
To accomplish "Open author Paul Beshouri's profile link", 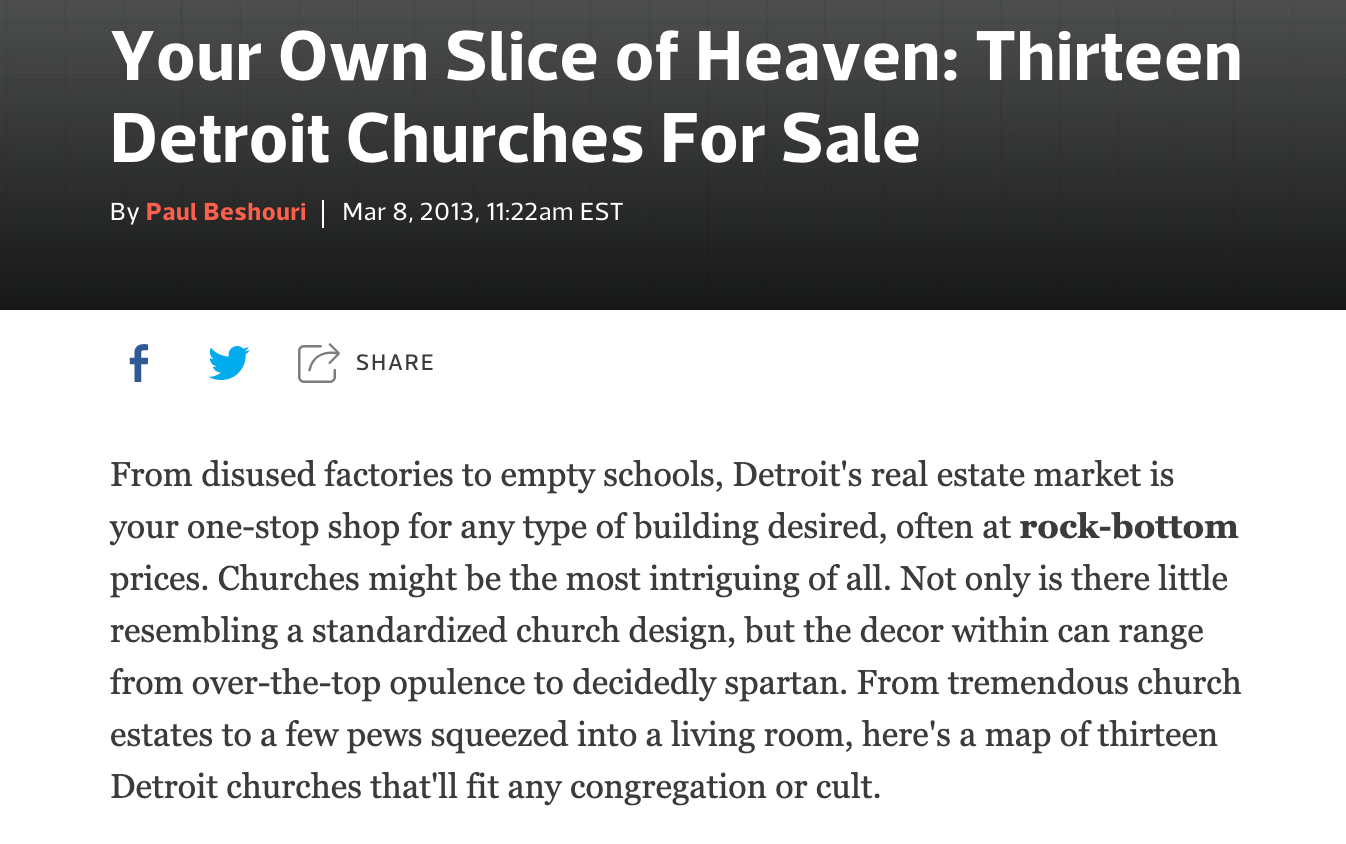I will (226, 212).
